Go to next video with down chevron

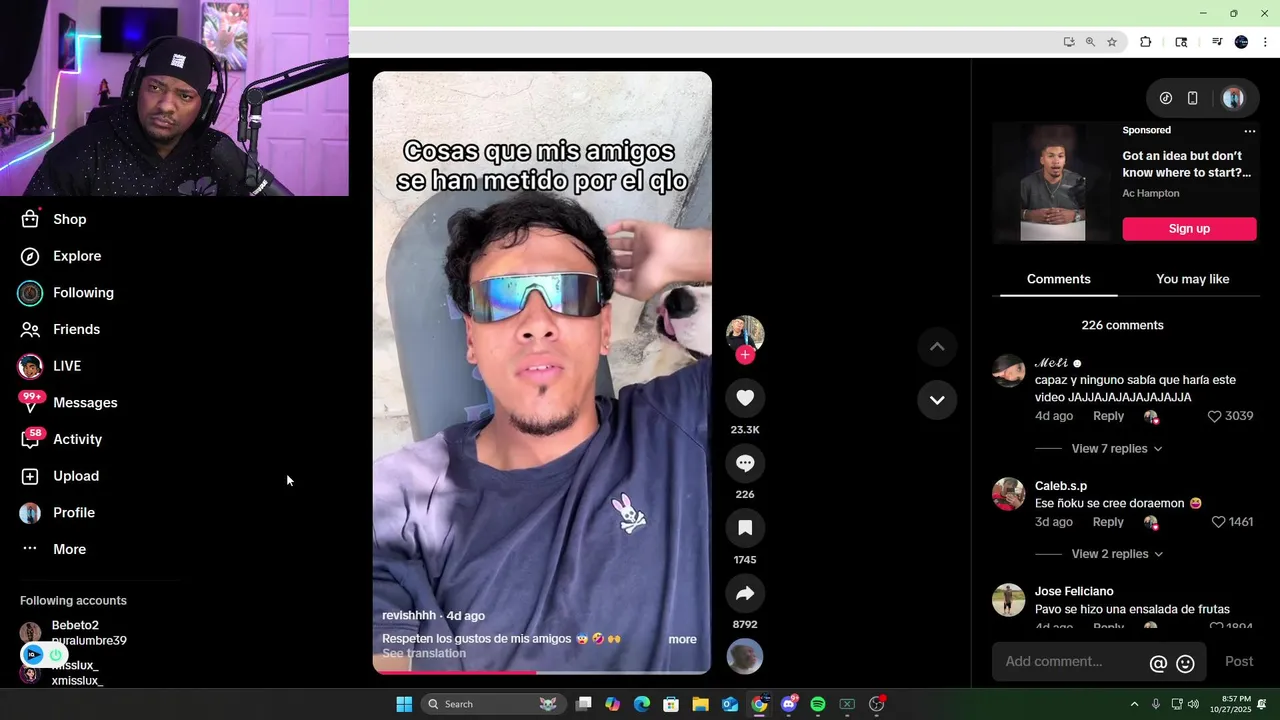937,400
